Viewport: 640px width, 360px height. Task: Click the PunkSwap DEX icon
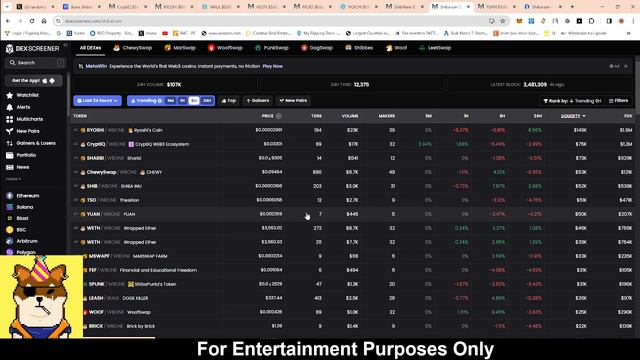click(x=258, y=48)
